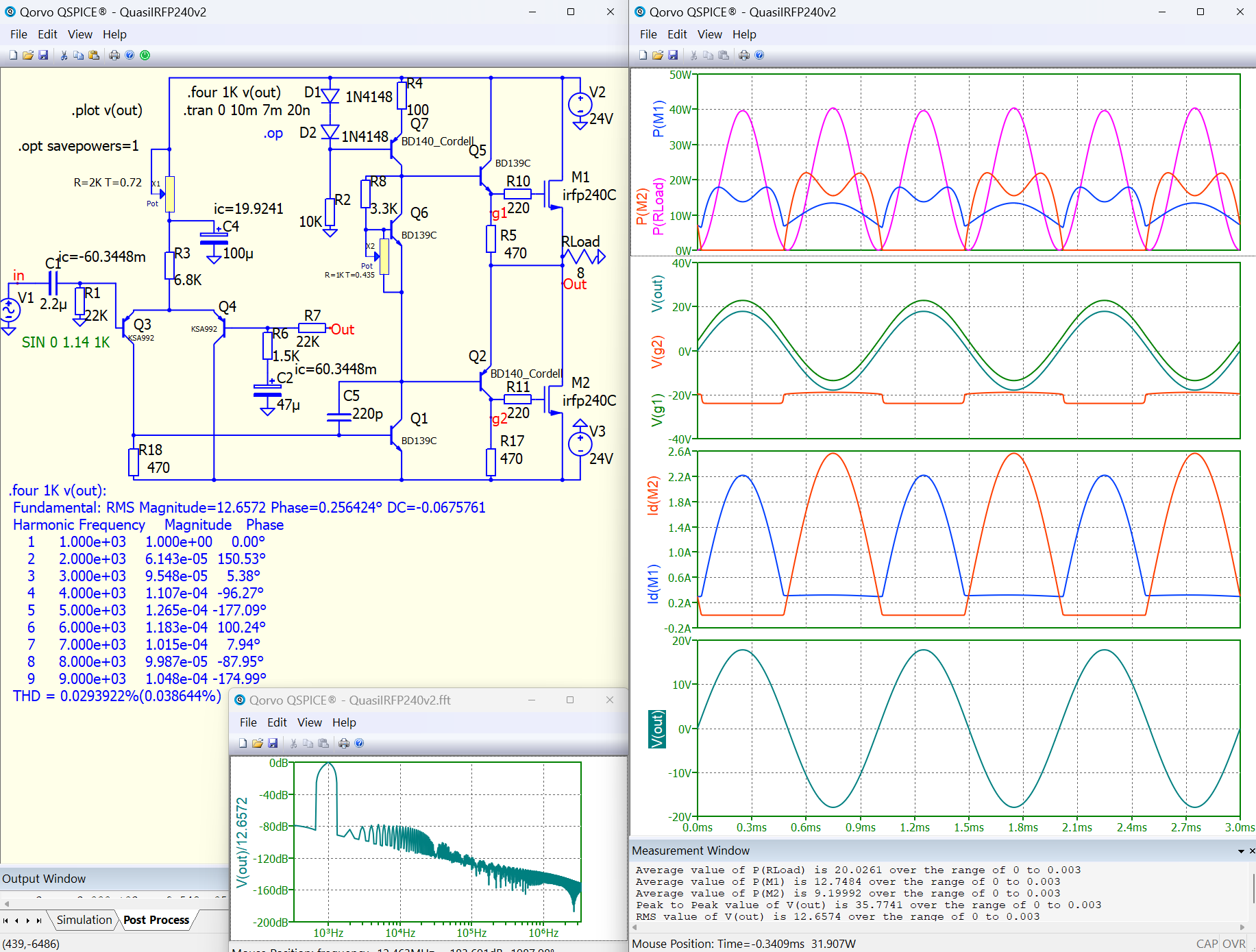Image resolution: width=1256 pixels, height=952 pixels.
Task: Click Measurement Window vertical scrollbar
Action: (x=1253, y=889)
